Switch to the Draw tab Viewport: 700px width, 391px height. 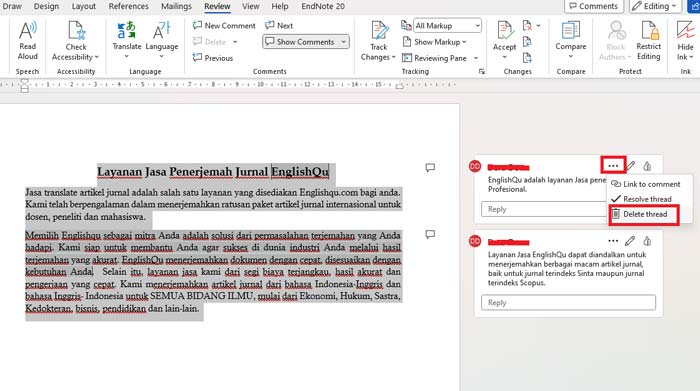tap(12, 6)
